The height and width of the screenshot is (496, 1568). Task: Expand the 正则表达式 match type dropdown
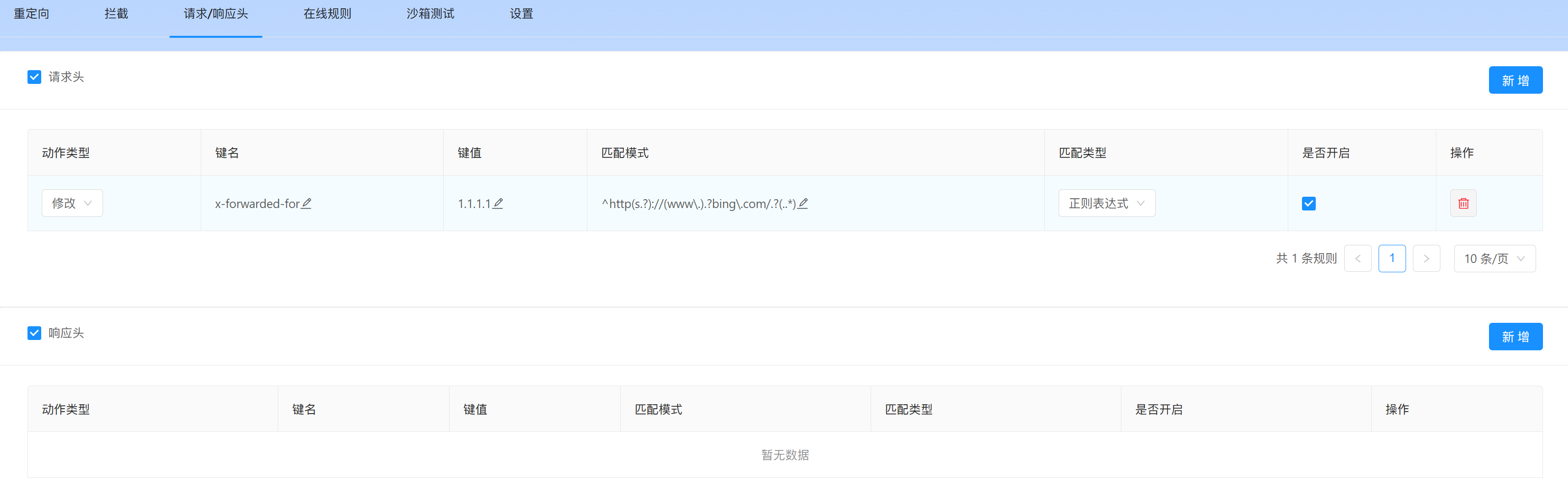[x=1106, y=203]
